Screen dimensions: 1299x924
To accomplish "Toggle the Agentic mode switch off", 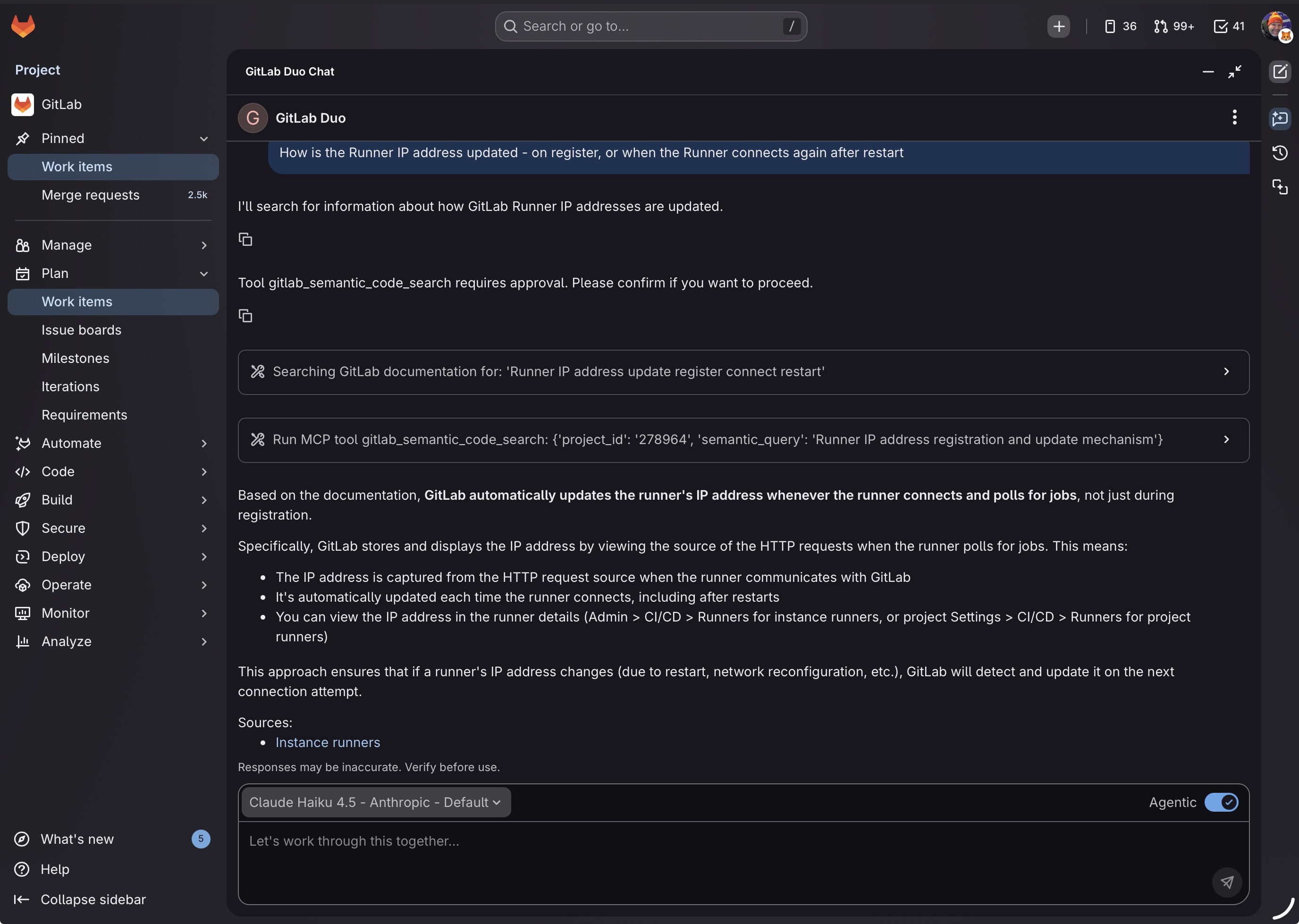I will [1221, 802].
